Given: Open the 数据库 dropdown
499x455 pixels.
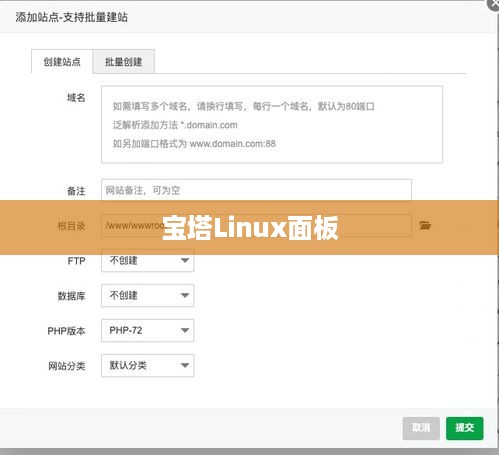Looking at the screenshot, I should click(148, 295).
